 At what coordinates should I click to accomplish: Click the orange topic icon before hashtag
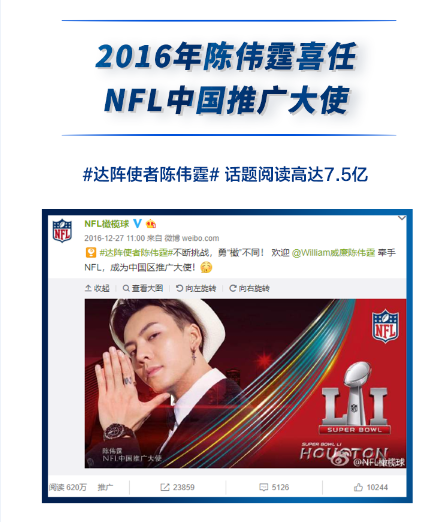click(91, 253)
